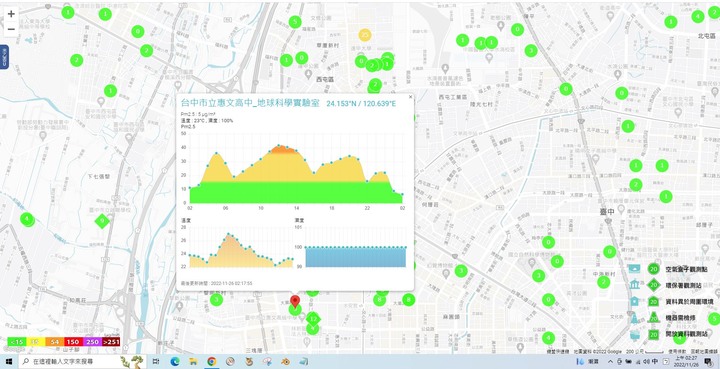This screenshot has height=369, width=720.
Task: Toggle the 開放資料觀測站 layer icon
Action: (634, 334)
